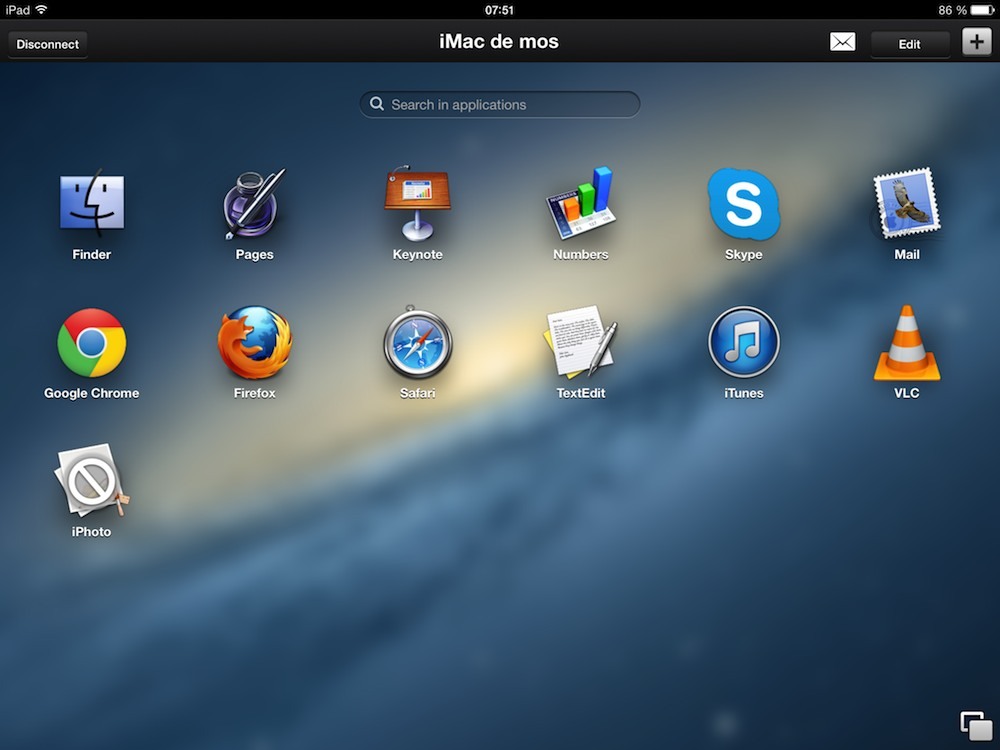Viewport: 1000px width, 750px height.
Task: Disconnect from the iMac
Action: click(x=48, y=44)
